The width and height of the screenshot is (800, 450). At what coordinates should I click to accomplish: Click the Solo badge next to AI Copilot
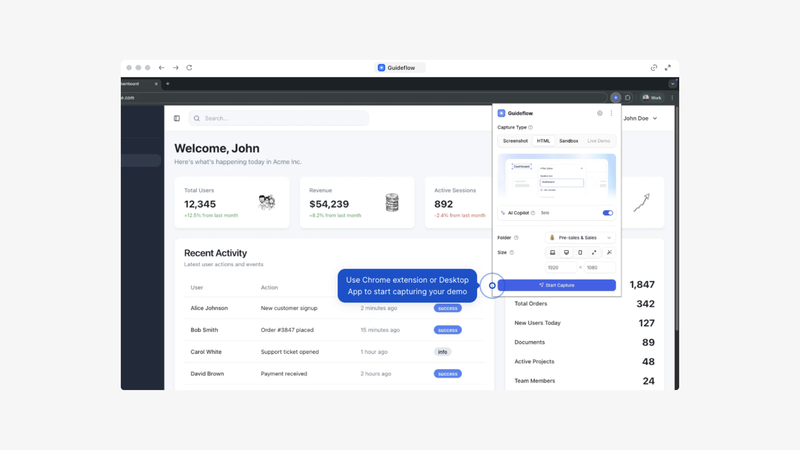[x=545, y=213]
